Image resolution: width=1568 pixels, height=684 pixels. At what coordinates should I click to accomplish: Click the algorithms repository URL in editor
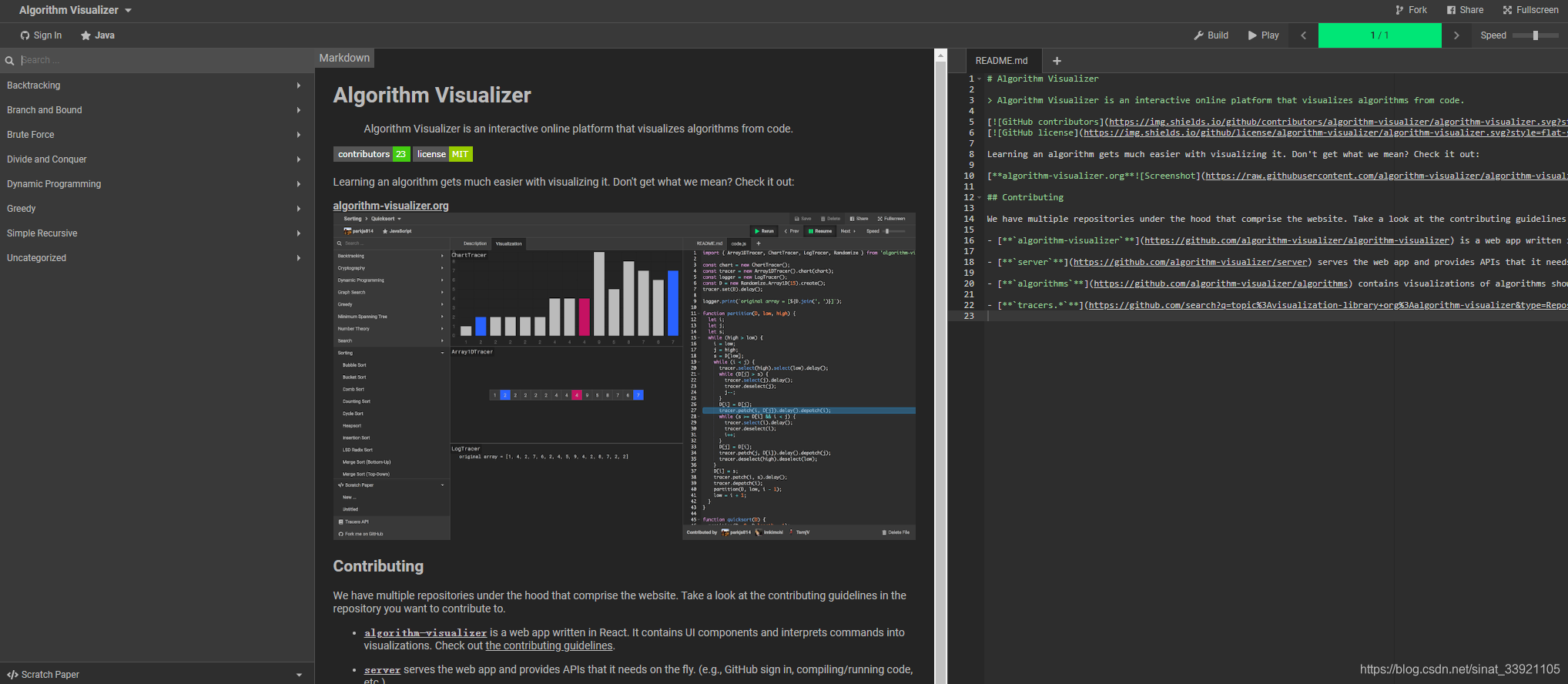tap(1221, 283)
